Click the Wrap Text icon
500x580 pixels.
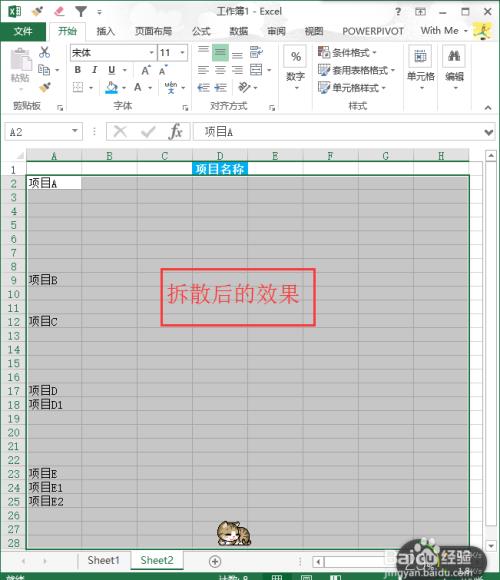(x=256, y=52)
